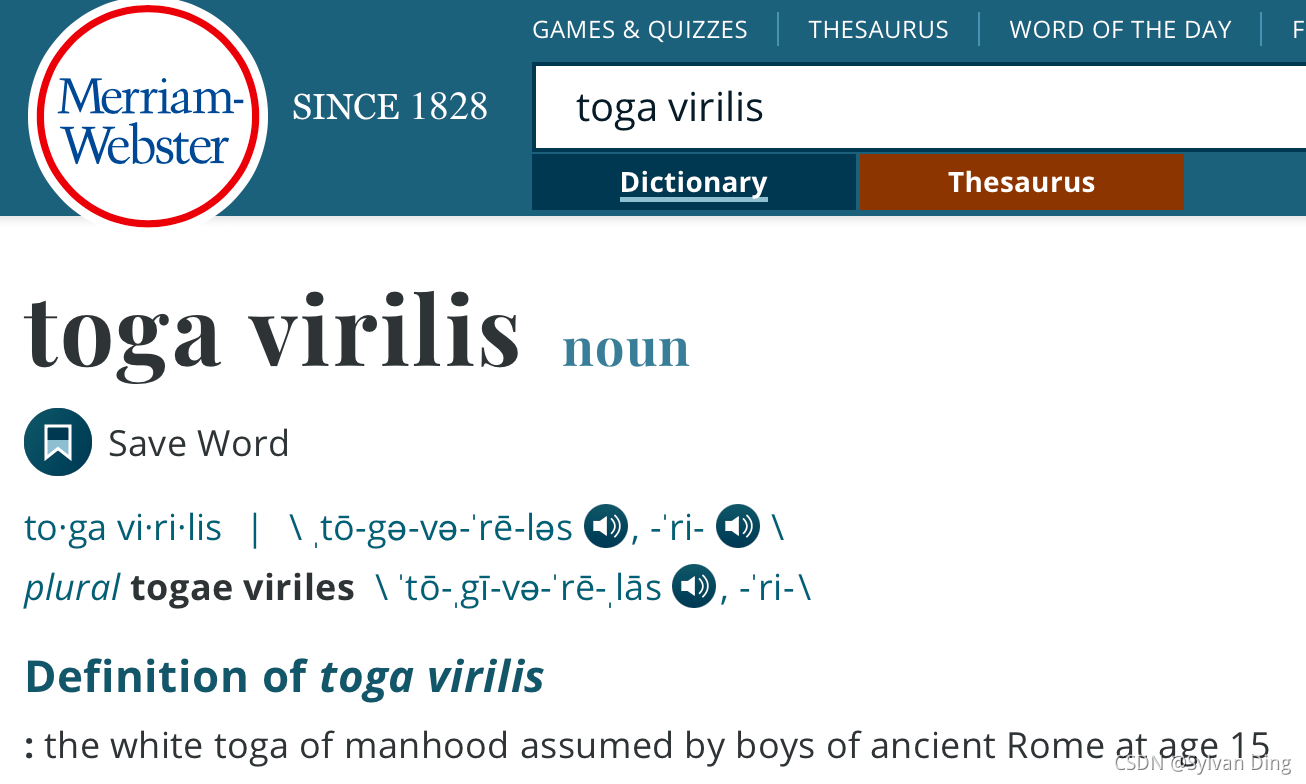Play the plural togae viriles pronunciation audio
1306x784 pixels.
[x=694, y=587]
